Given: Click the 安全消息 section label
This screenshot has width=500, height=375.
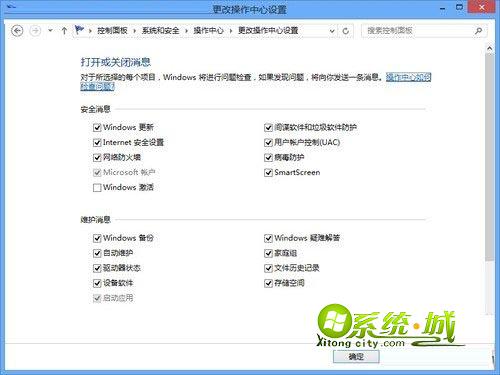Looking at the screenshot, I should pos(96,109).
